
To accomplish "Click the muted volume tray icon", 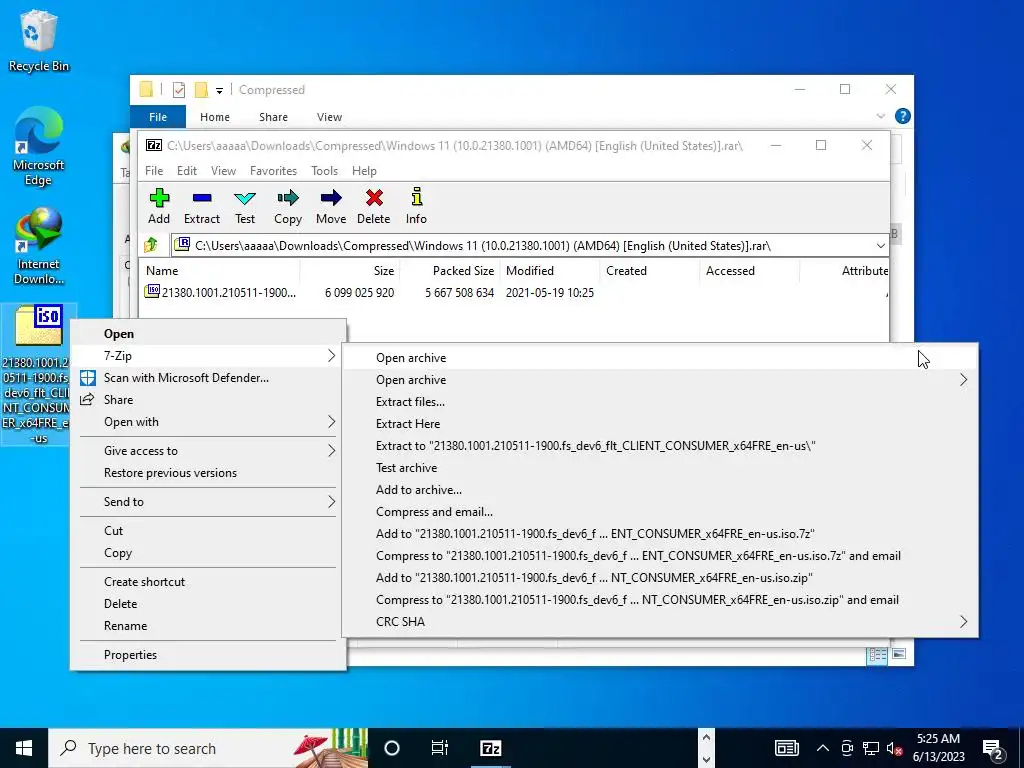I will tap(894, 748).
